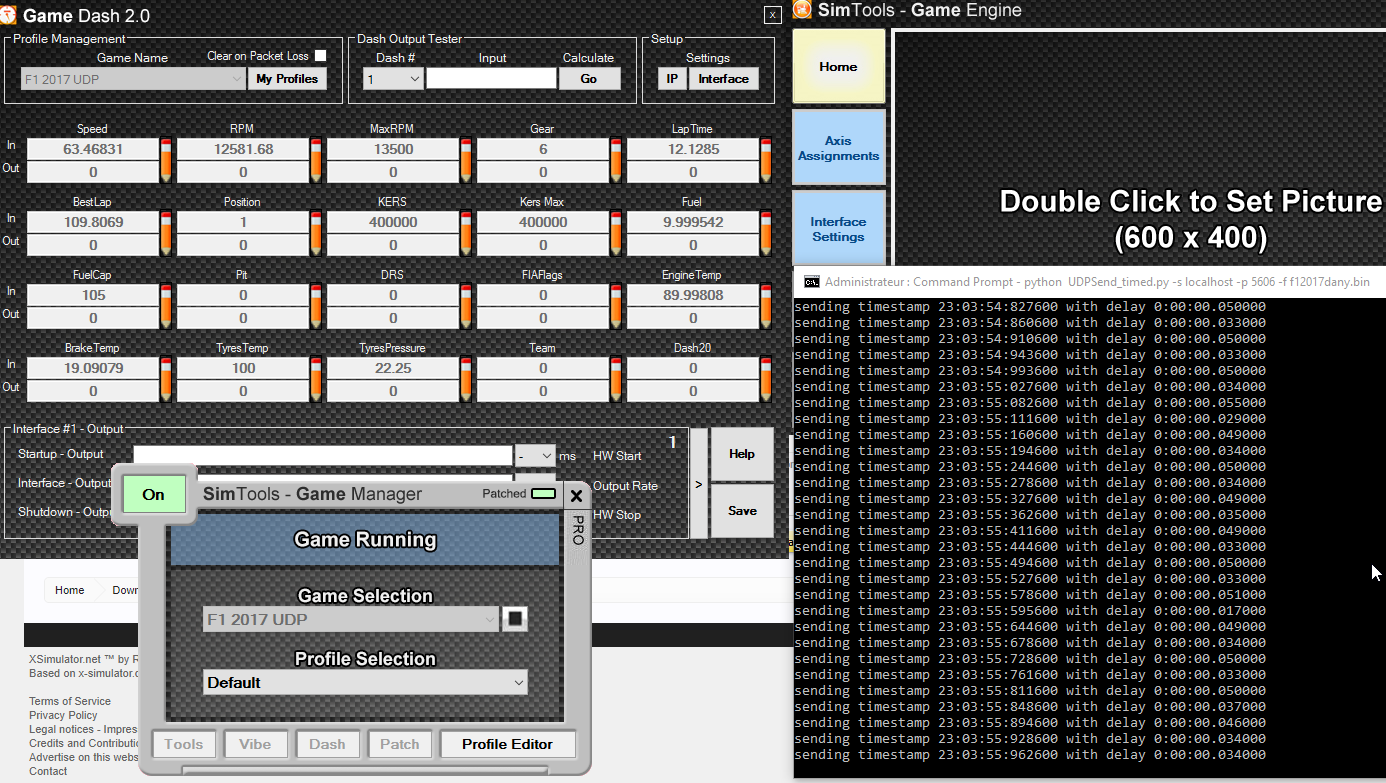Open the Game Selection dropdown in Game Manager

(x=351, y=620)
